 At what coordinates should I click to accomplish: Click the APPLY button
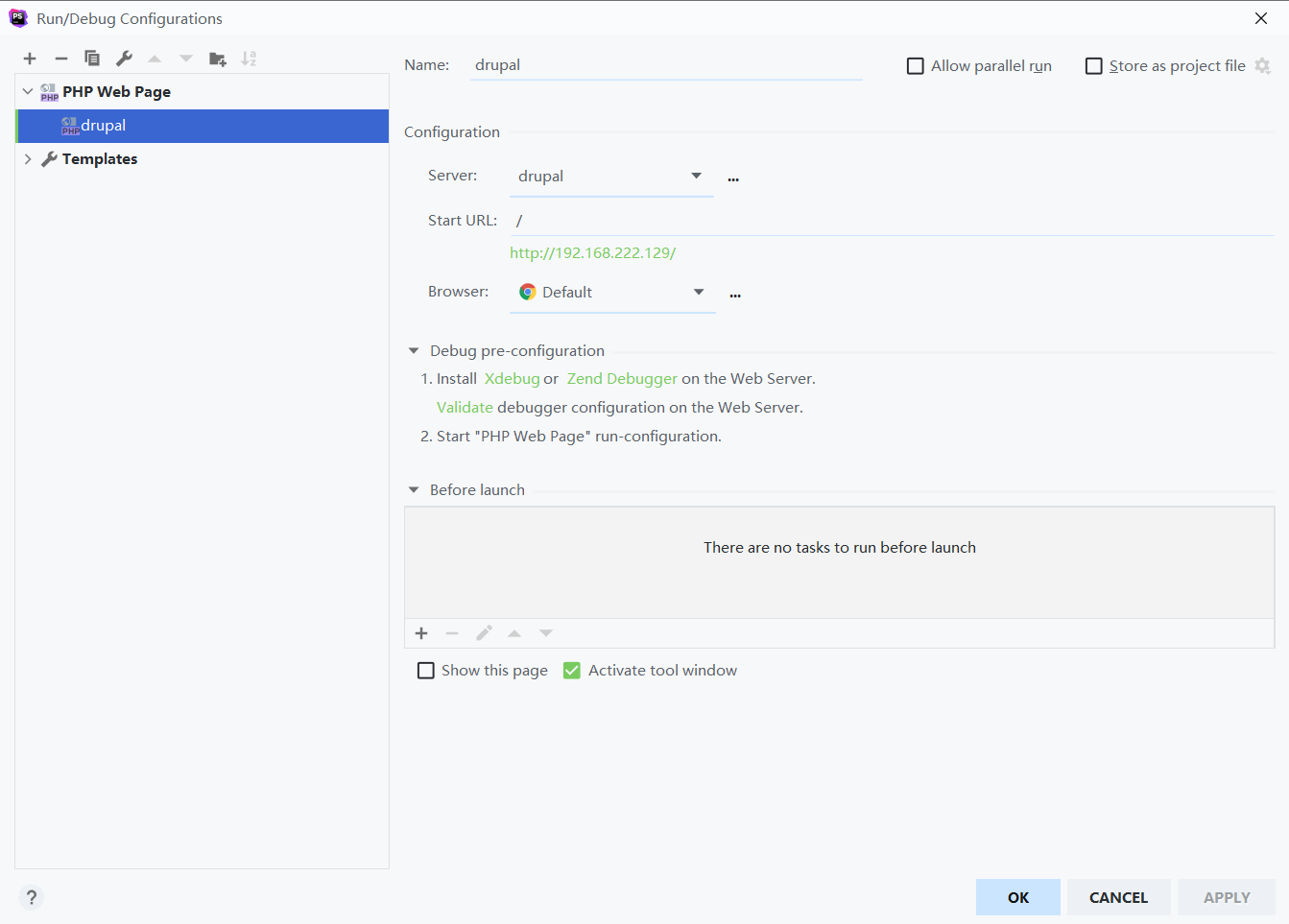point(1227,897)
